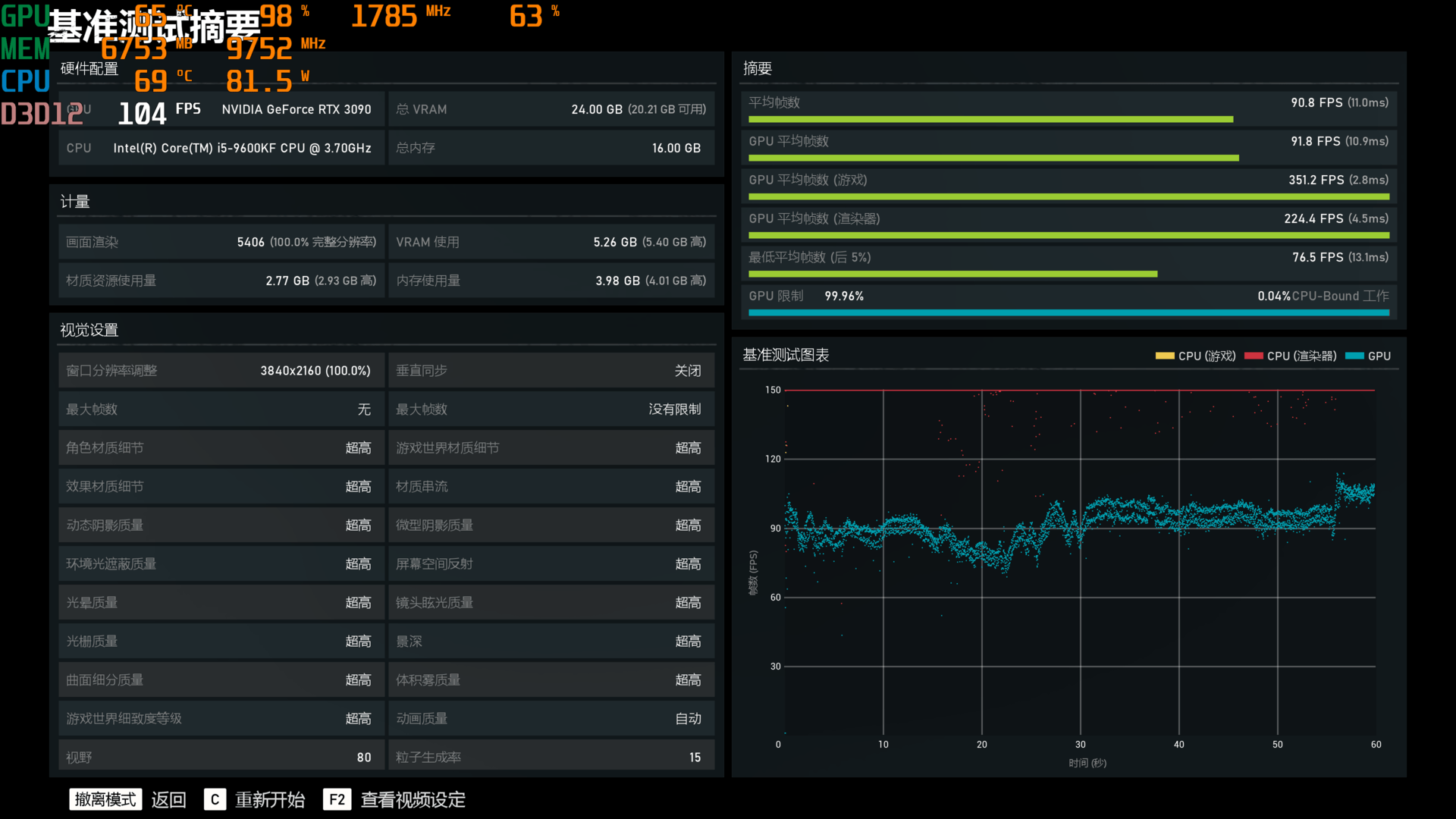Click the 返回 label

168,800
